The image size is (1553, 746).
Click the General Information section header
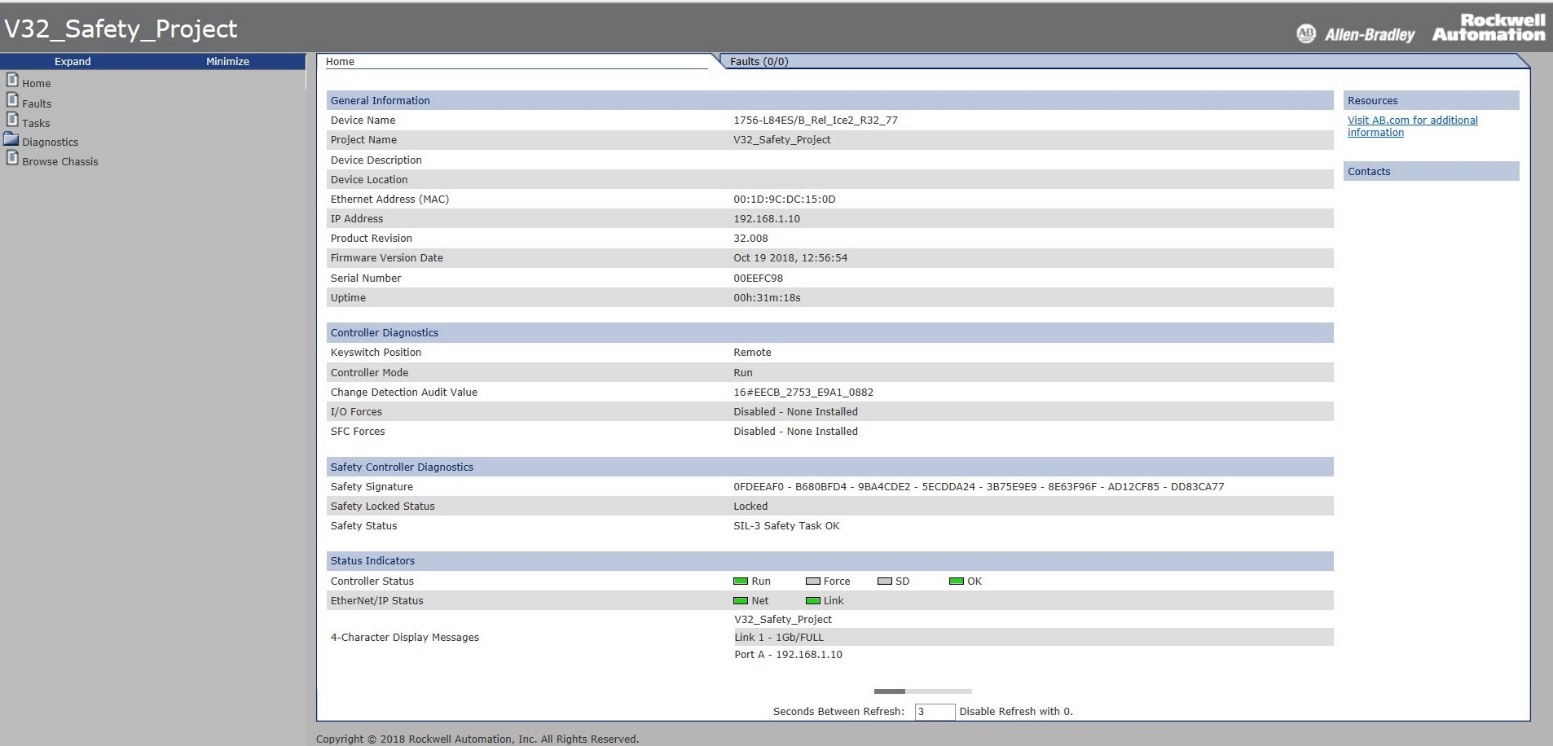[830, 100]
